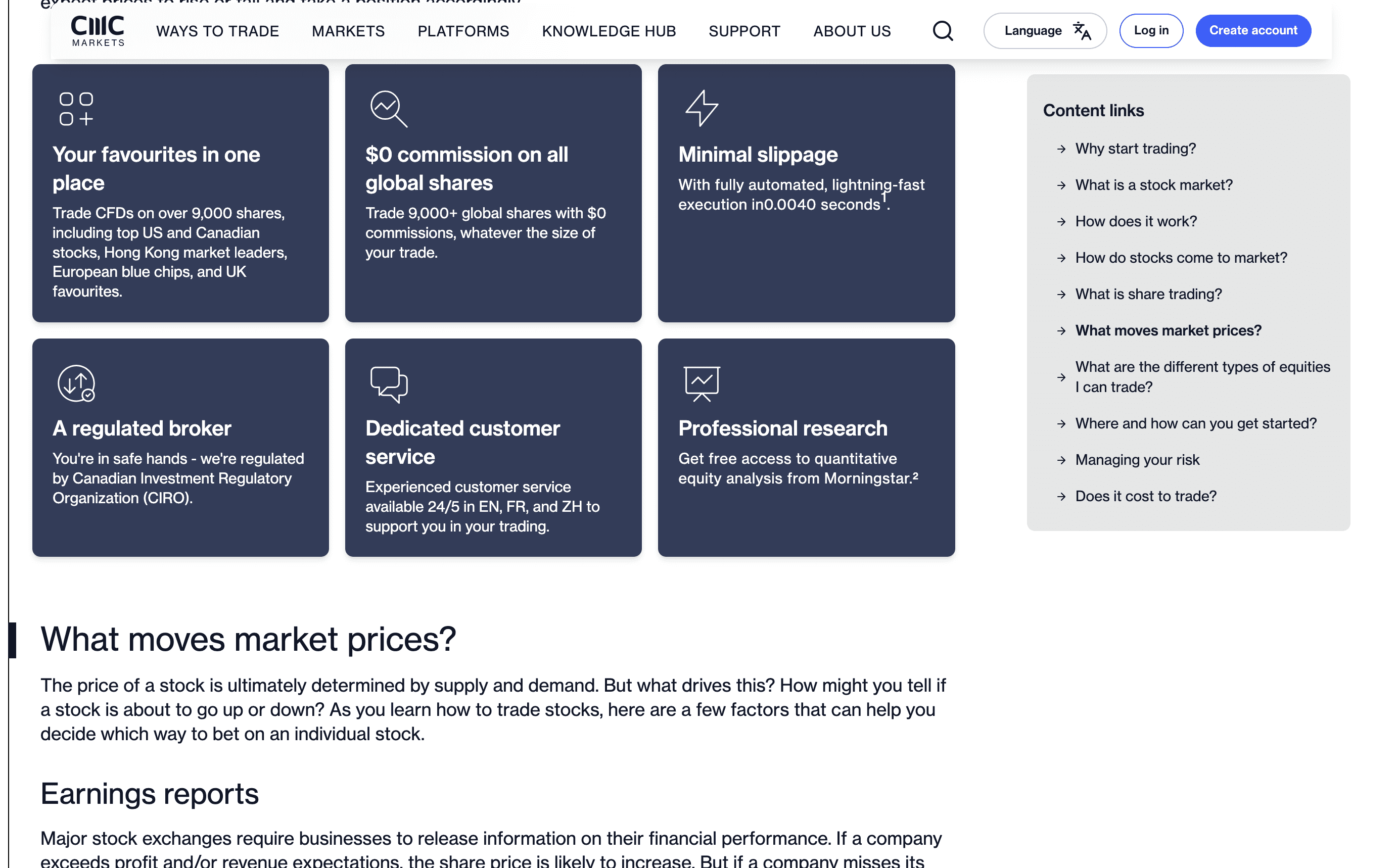Expand the Knowledge Hub menu
1399x868 pixels.
[x=609, y=31]
